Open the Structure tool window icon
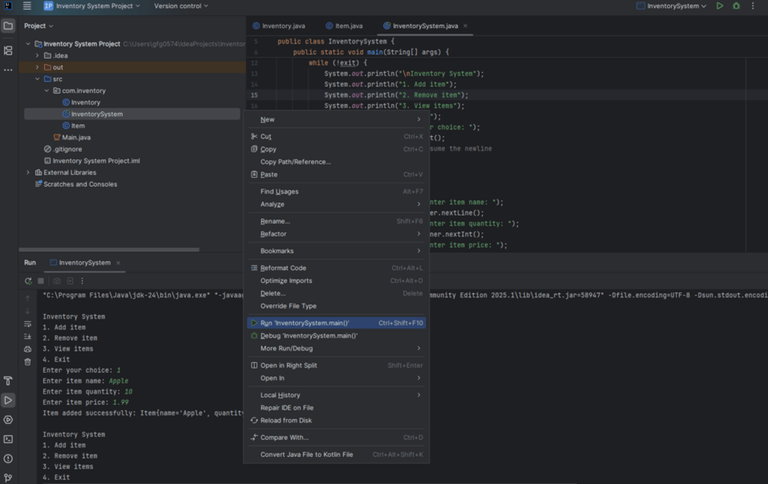Image resolution: width=768 pixels, height=484 pixels. [x=8, y=50]
